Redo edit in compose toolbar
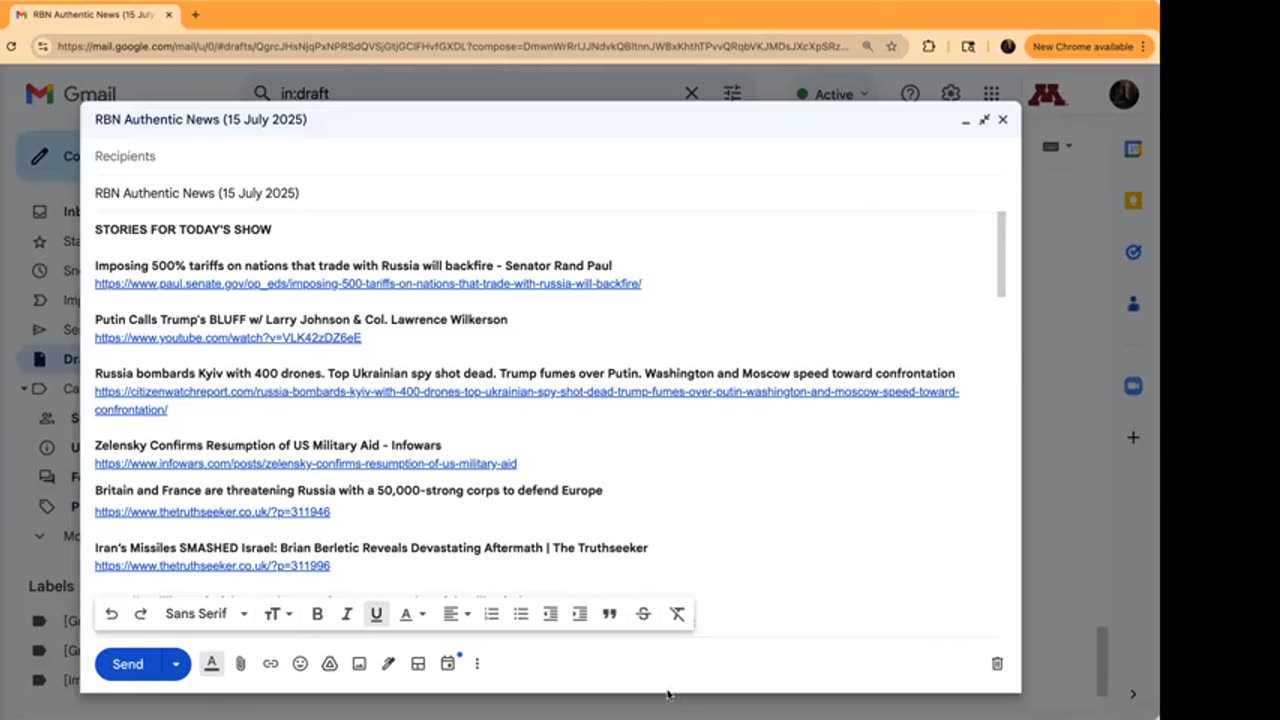The width and height of the screenshot is (1280, 720). pos(141,614)
